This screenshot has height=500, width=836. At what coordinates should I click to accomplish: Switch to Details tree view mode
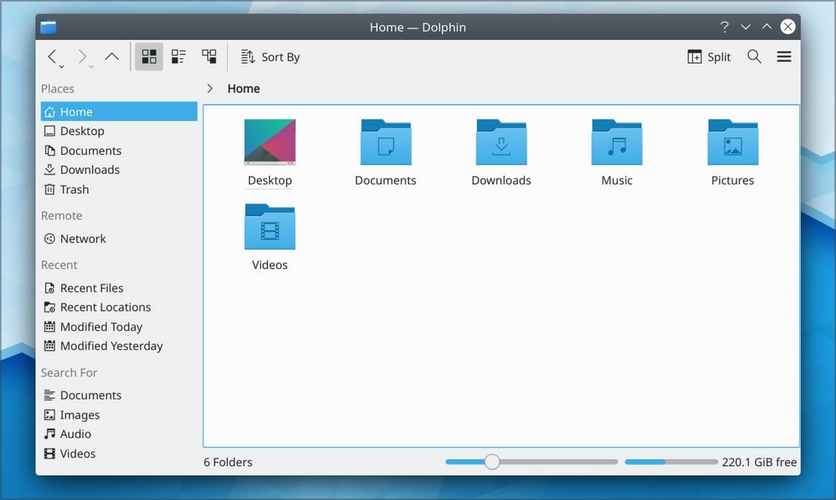[x=209, y=57]
